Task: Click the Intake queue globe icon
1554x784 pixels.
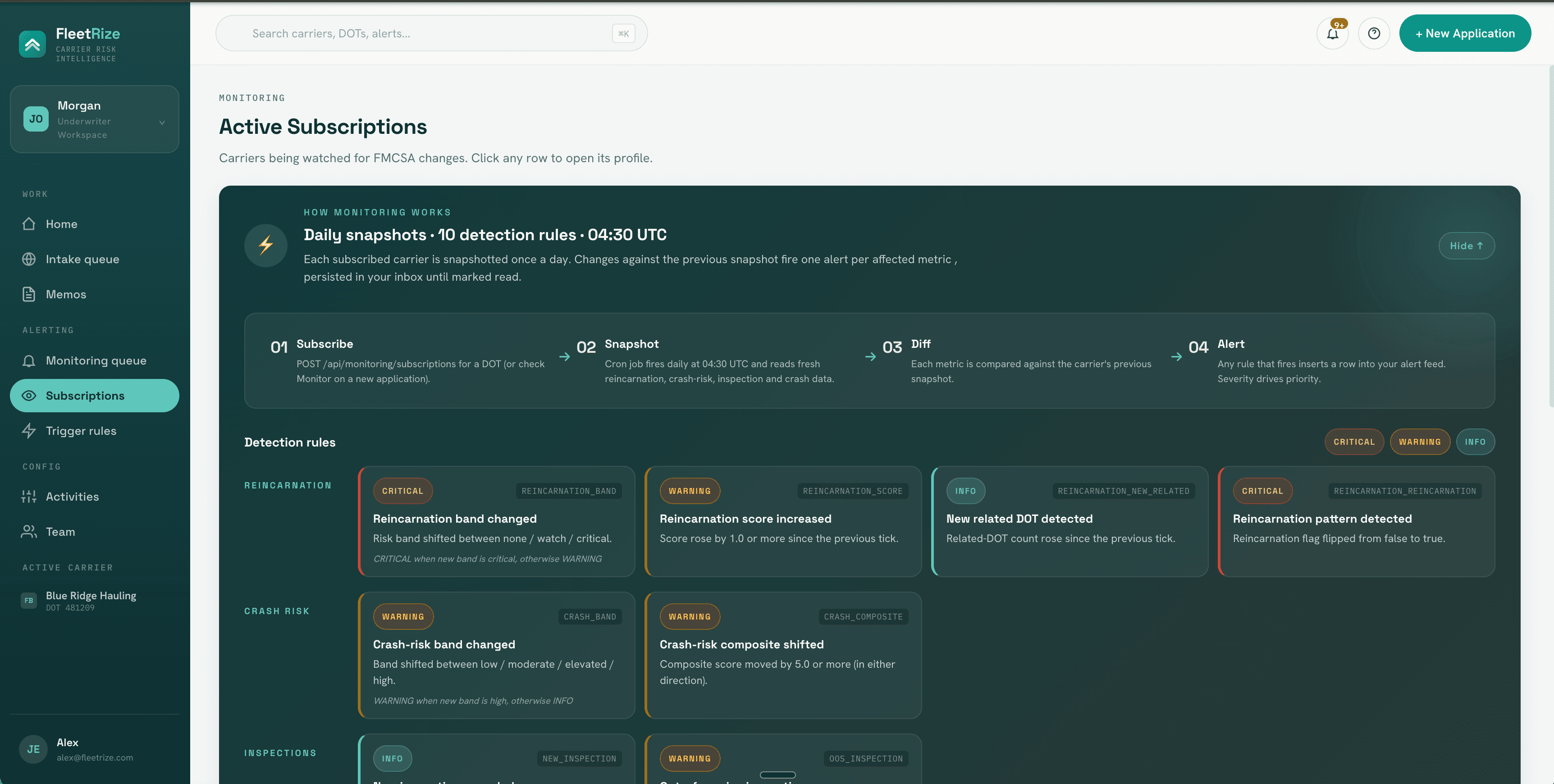Action: point(29,260)
